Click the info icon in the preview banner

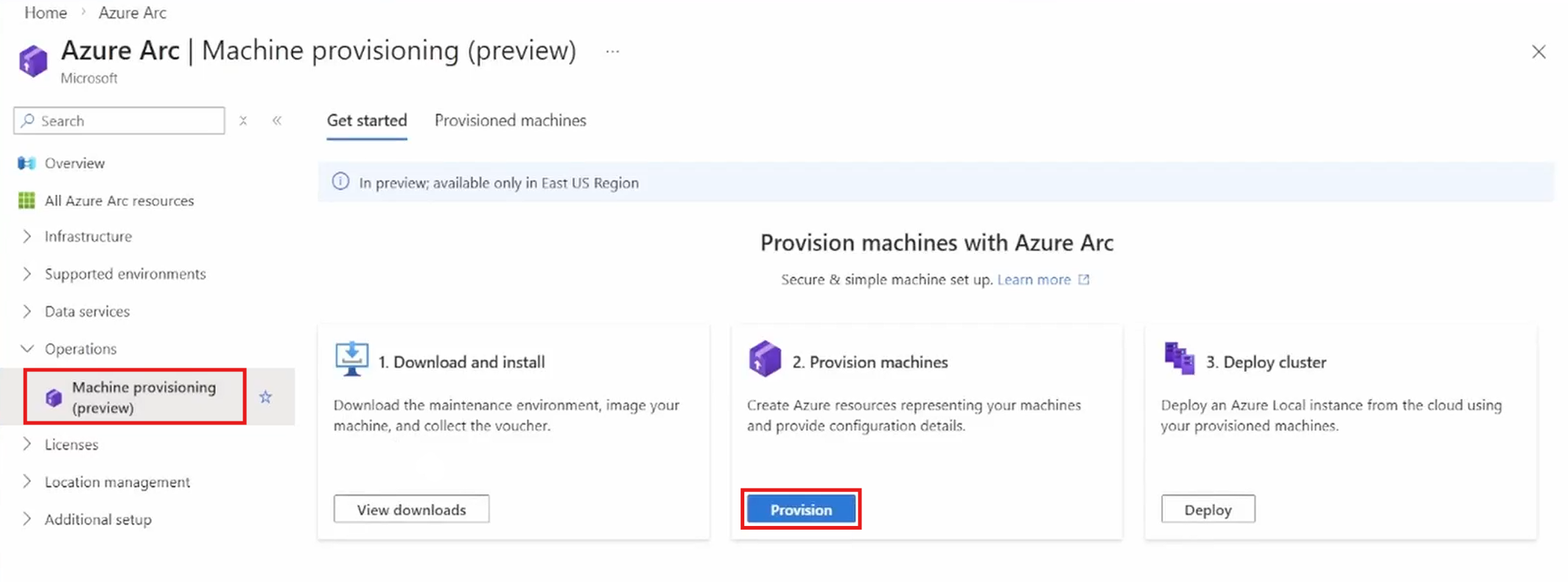point(340,182)
